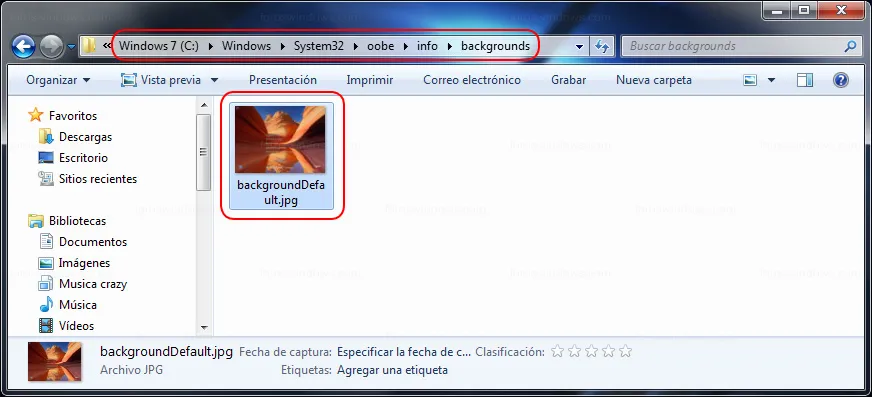This screenshot has height=397, width=872.
Task: Click Correo electrónico in the toolbar
Action: tap(472, 80)
